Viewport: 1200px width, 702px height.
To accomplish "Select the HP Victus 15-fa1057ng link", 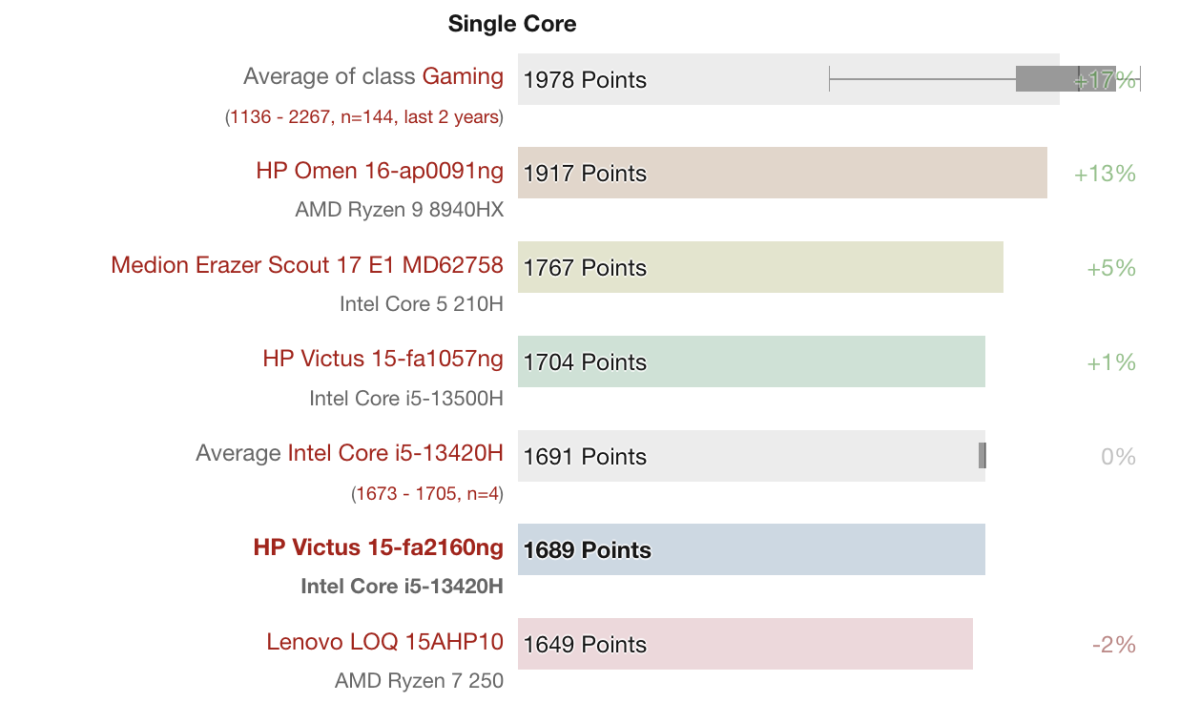I will [x=383, y=359].
